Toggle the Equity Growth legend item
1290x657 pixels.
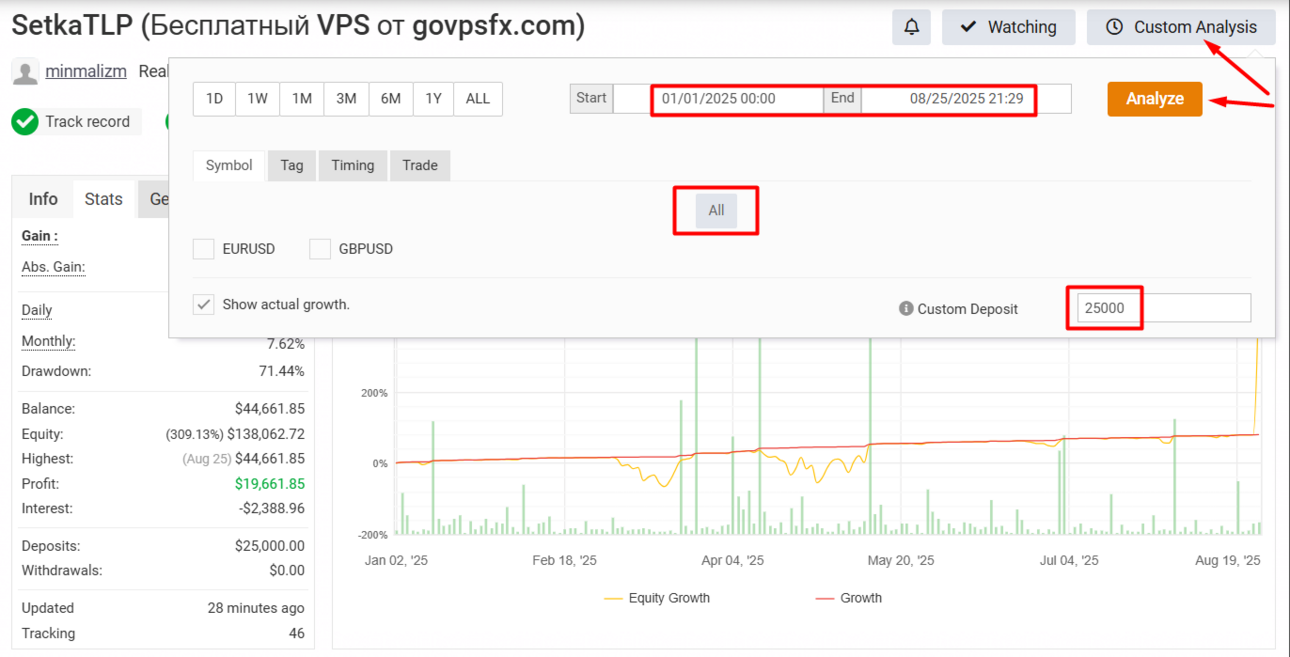click(x=657, y=598)
